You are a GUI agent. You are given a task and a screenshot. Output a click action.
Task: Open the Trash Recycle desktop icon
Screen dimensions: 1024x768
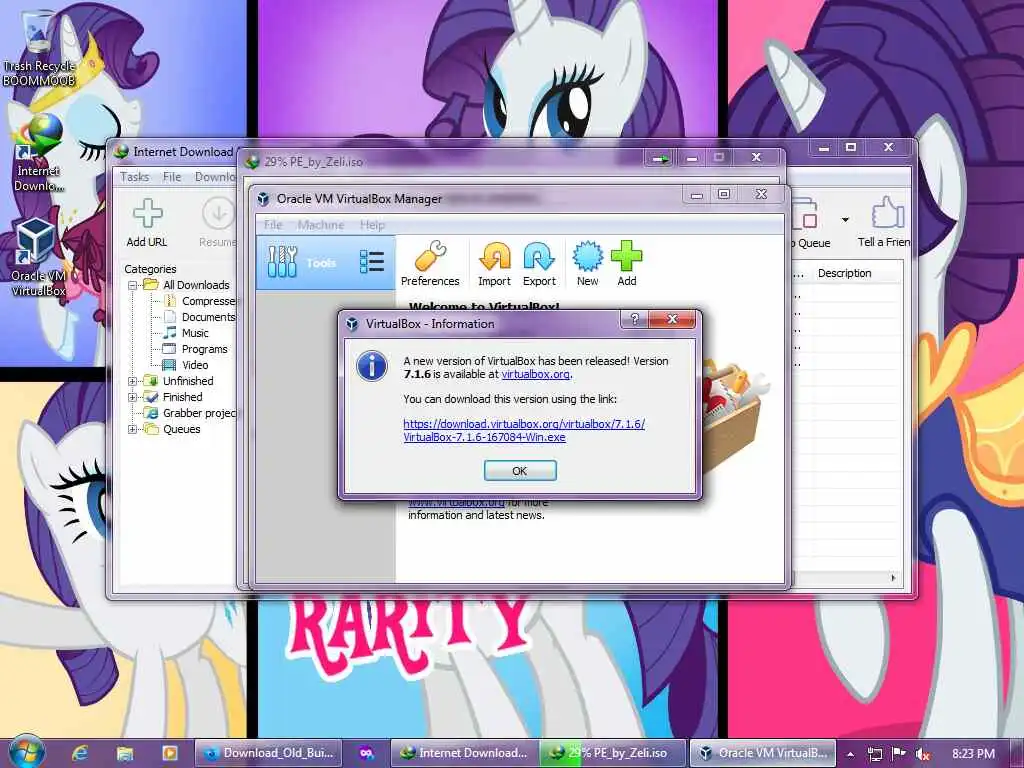(x=39, y=50)
